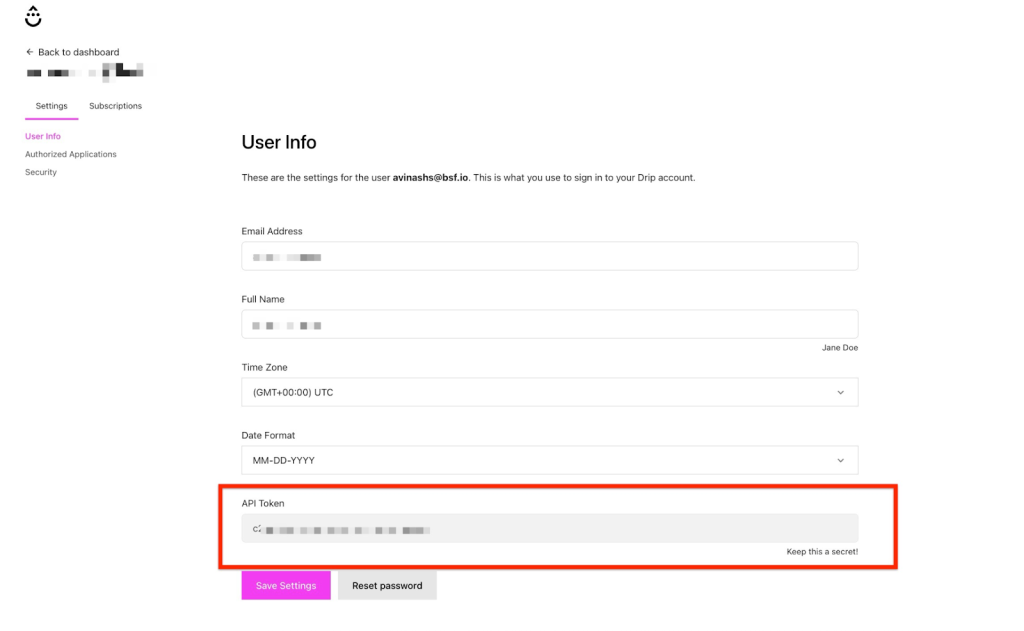Open Security settings
This screenshot has height=631, width=1024.
pyautogui.click(x=40, y=172)
